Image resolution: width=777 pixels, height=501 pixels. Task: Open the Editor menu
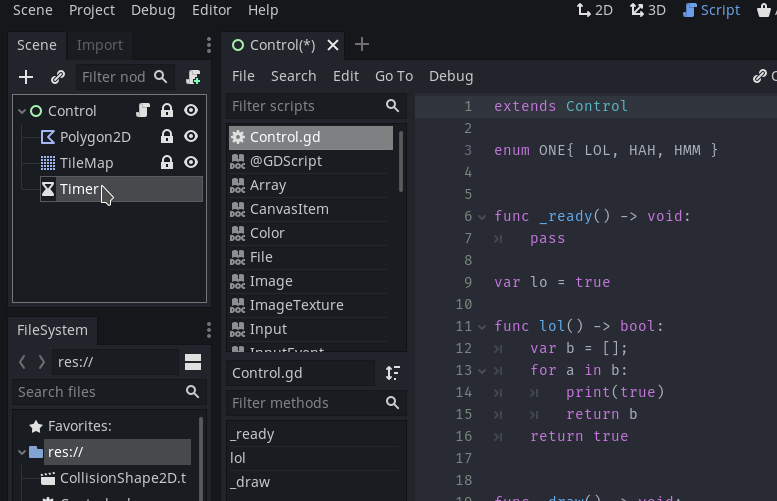point(212,10)
